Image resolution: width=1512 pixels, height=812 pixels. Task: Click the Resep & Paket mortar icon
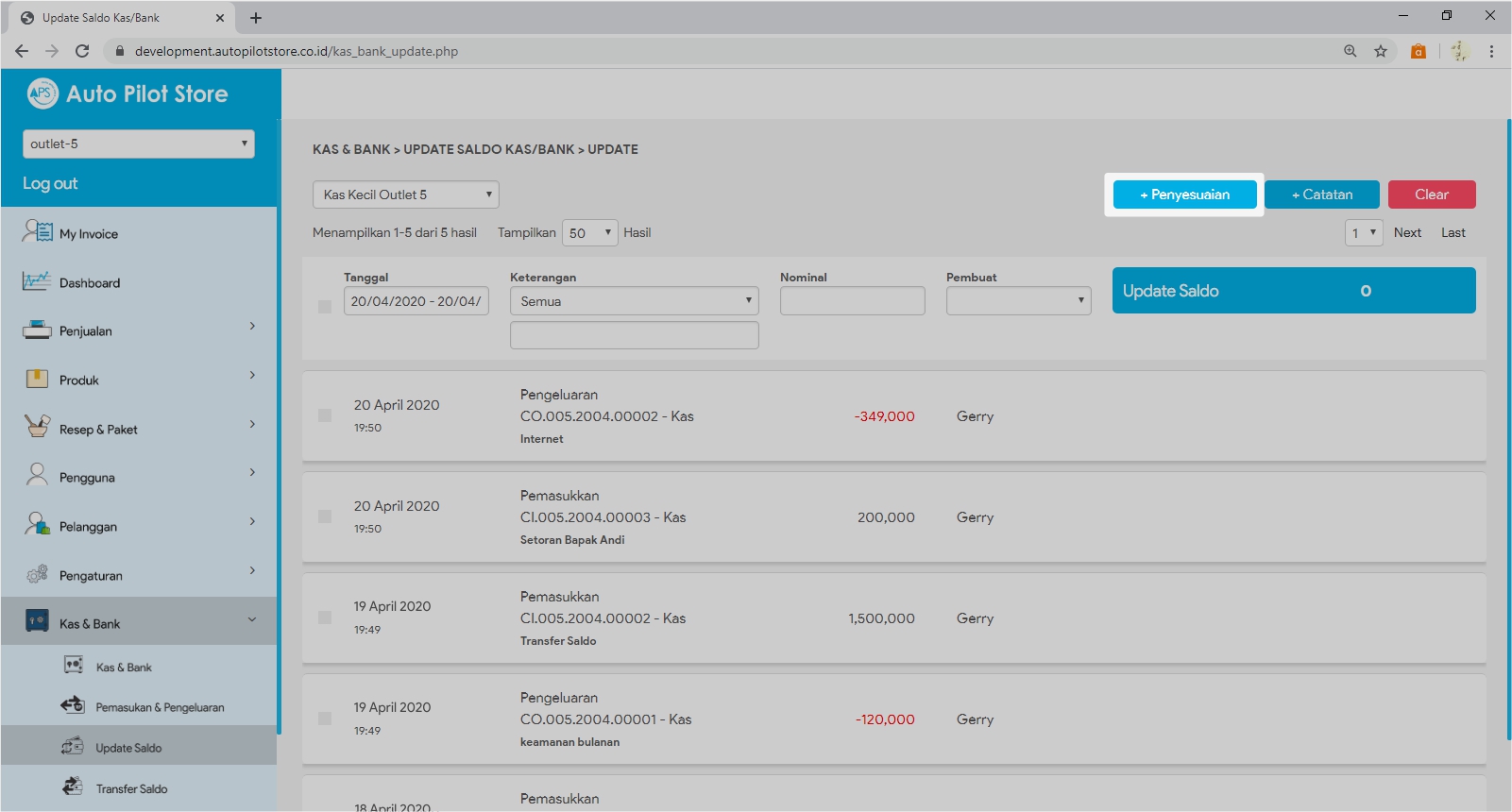[x=37, y=428]
